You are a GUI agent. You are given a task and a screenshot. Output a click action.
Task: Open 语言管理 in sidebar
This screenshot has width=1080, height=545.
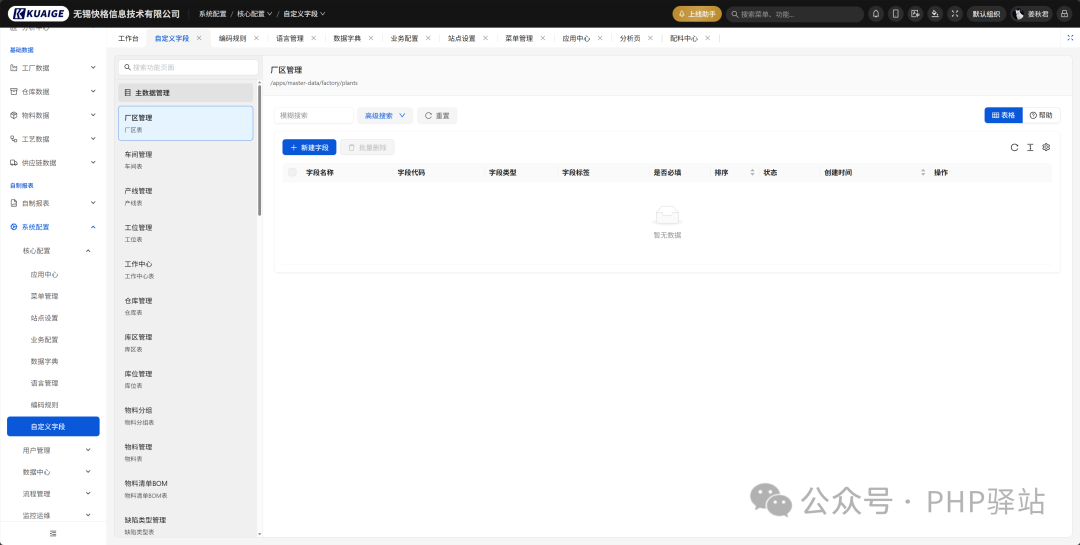click(45, 383)
